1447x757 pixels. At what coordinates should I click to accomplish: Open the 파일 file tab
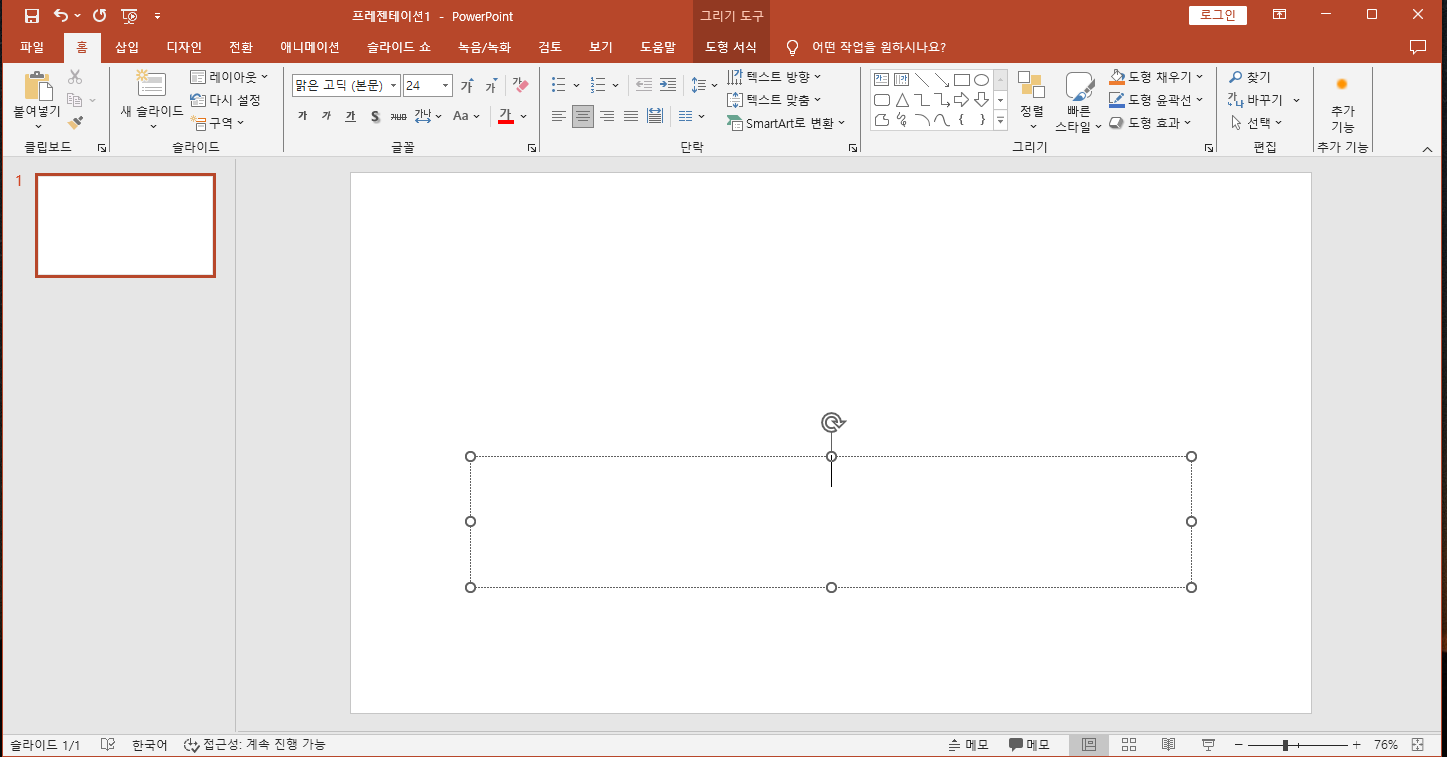tap(32, 47)
